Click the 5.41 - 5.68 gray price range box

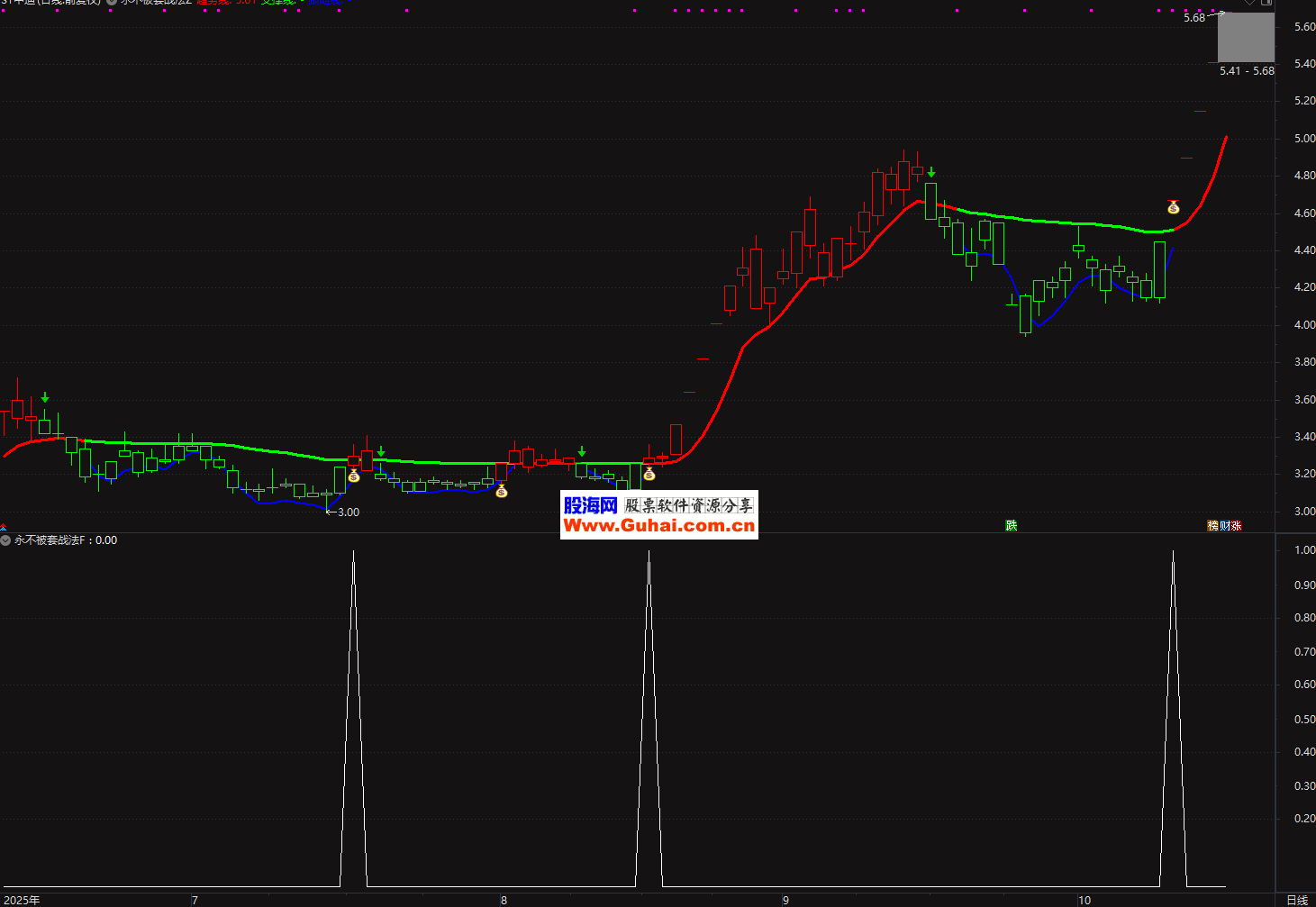(1246, 38)
